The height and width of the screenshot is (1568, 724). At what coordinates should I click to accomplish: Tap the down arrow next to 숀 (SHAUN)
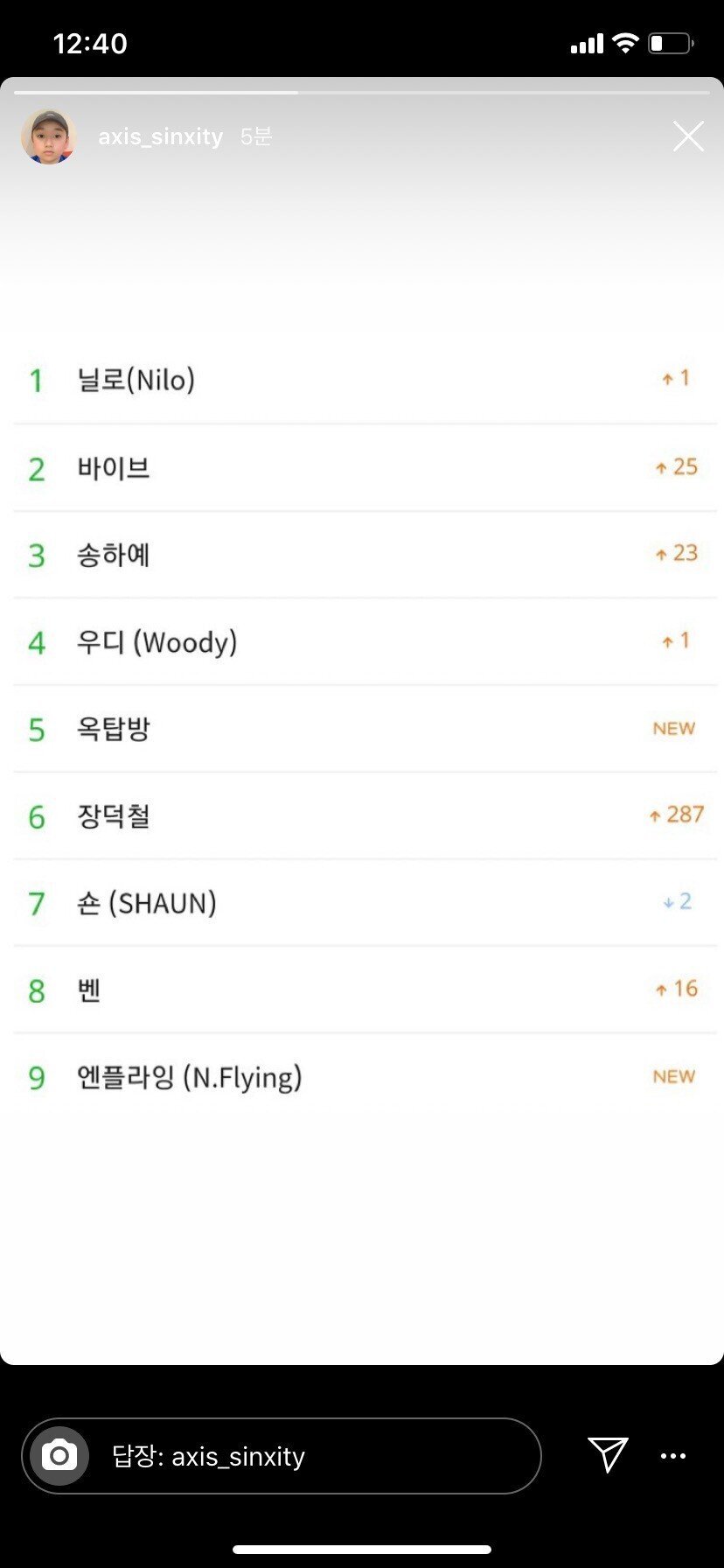click(x=669, y=902)
